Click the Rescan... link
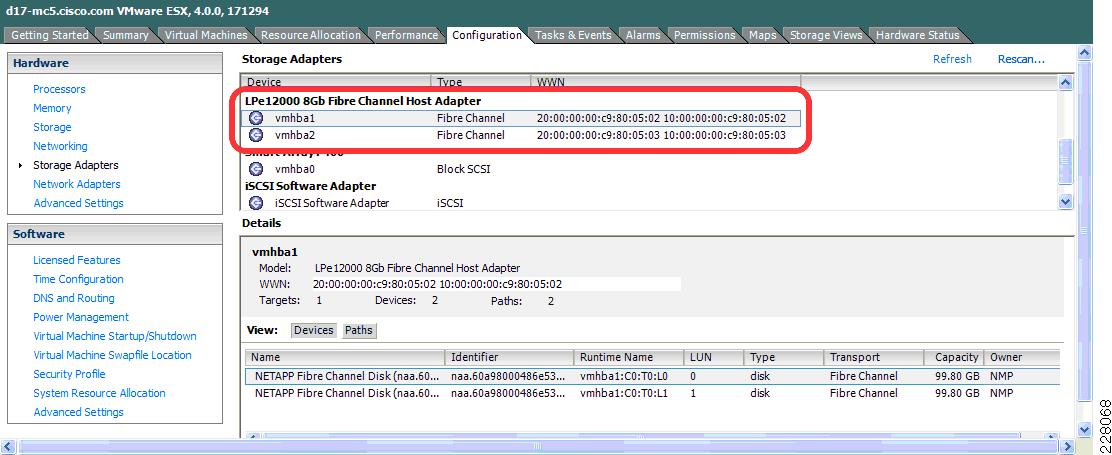 (x=1021, y=59)
